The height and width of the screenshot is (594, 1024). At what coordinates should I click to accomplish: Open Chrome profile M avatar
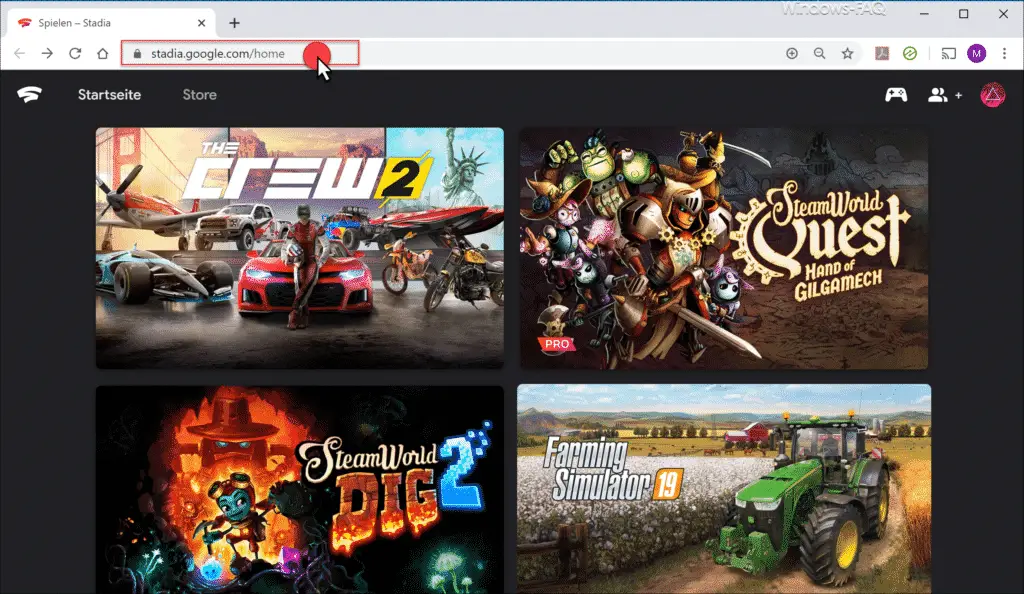pos(976,54)
